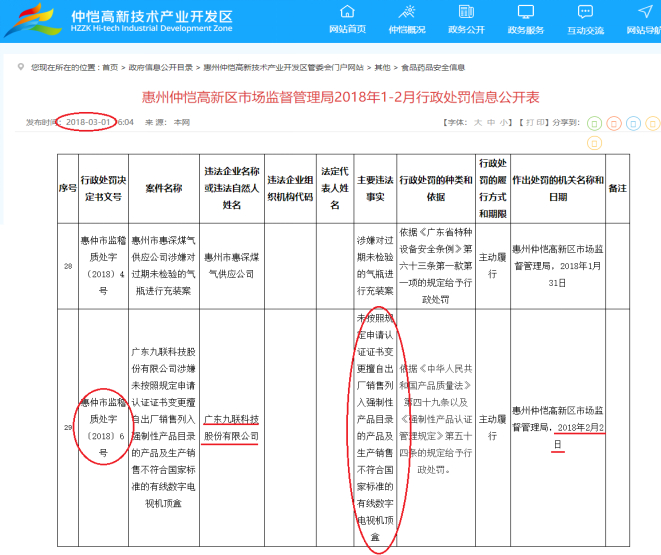Screen dimensions: 661x555
Task: Click the fireworks icon above 仲恺概况
Action: (x=407, y=11)
